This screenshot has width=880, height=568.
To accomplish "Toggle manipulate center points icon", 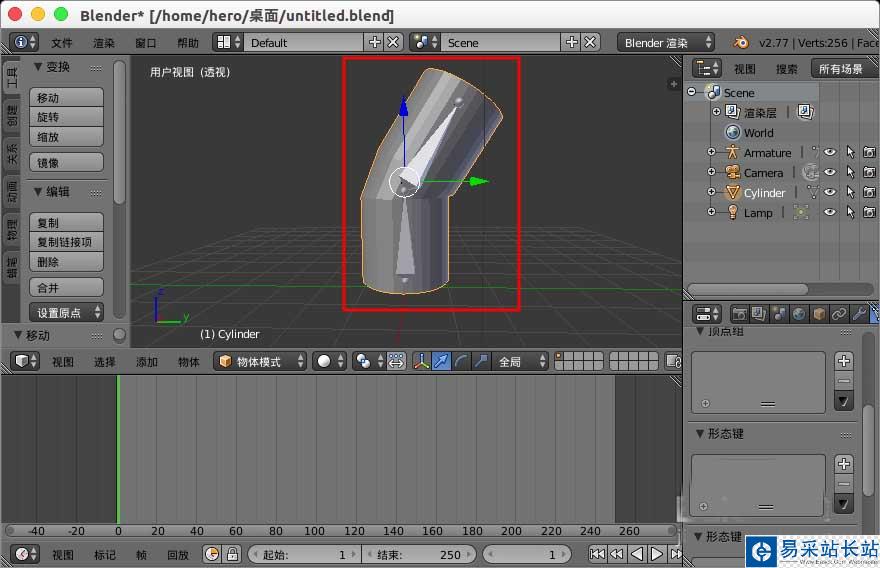I will 396,361.
